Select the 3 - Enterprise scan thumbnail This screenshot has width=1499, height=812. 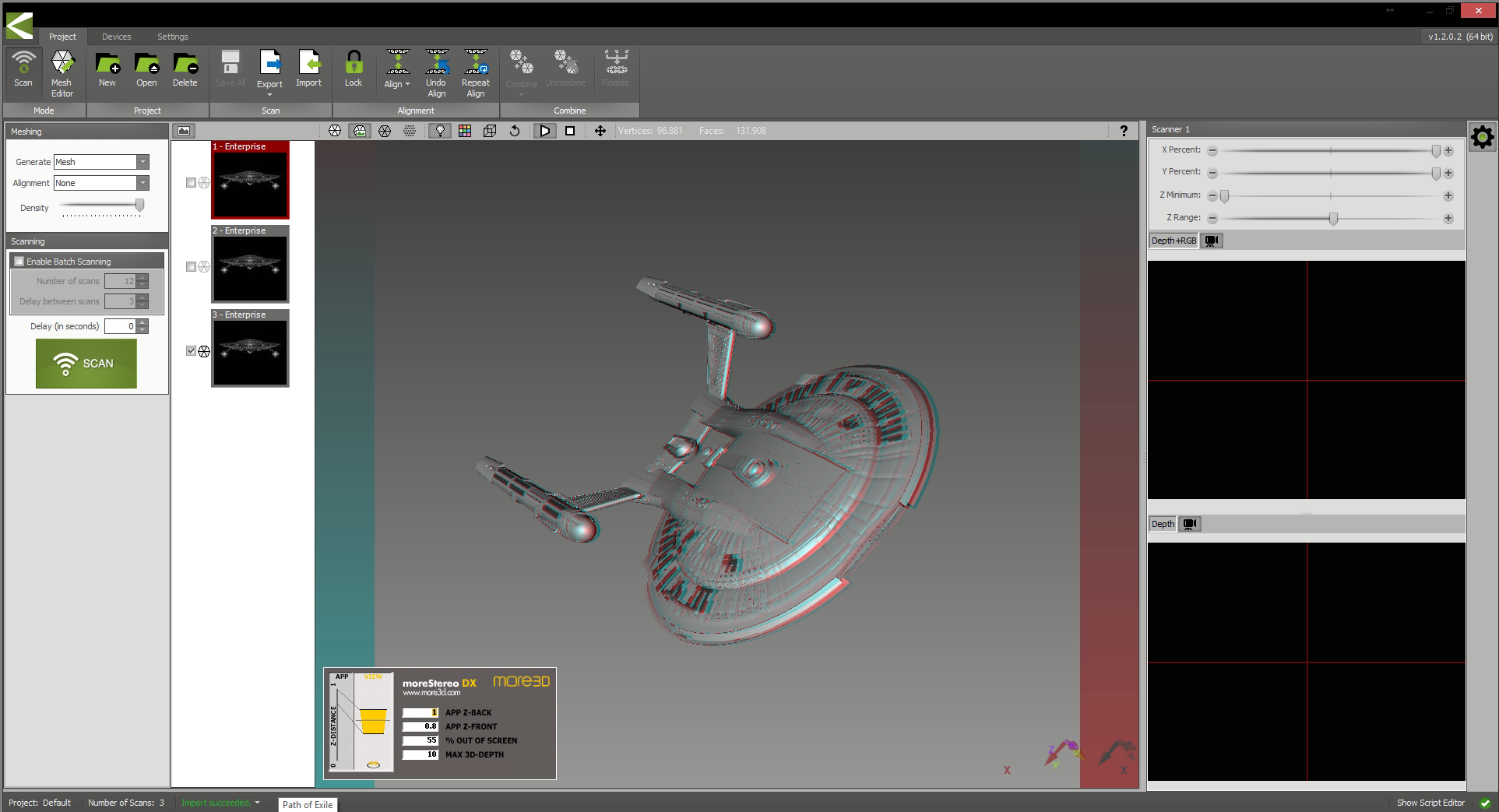click(x=250, y=348)
